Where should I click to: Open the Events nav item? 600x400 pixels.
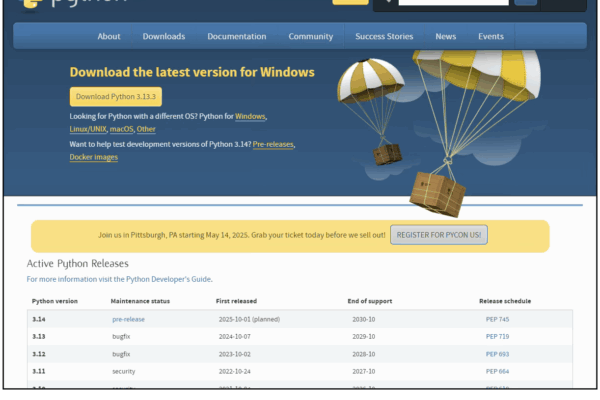(491, 37)
